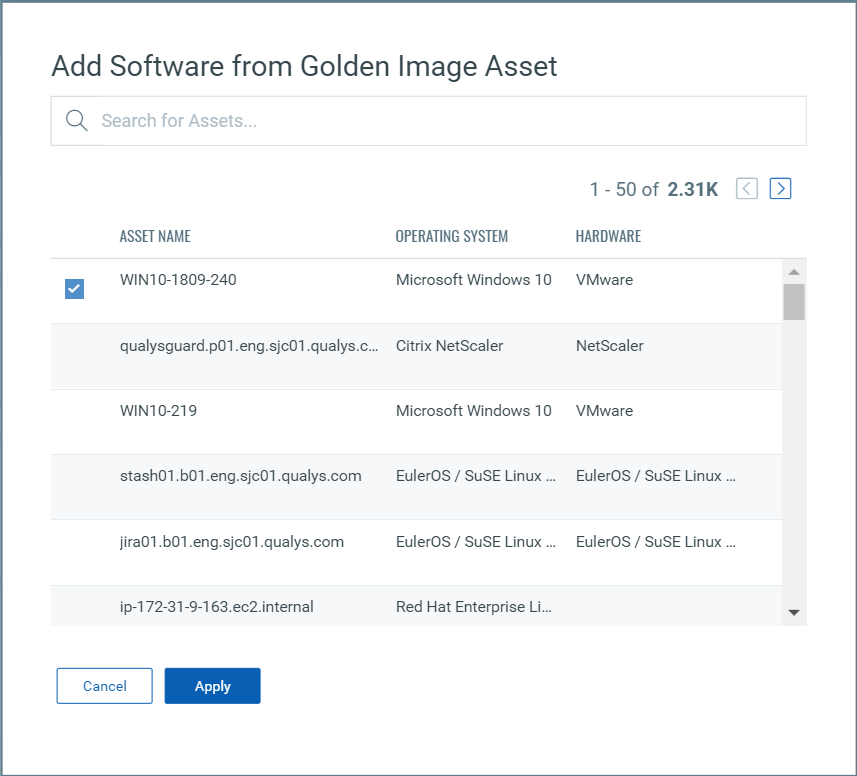Apply the selected golden image asset
The width and height of the screenshot is (857, 776).
[213, 686]
